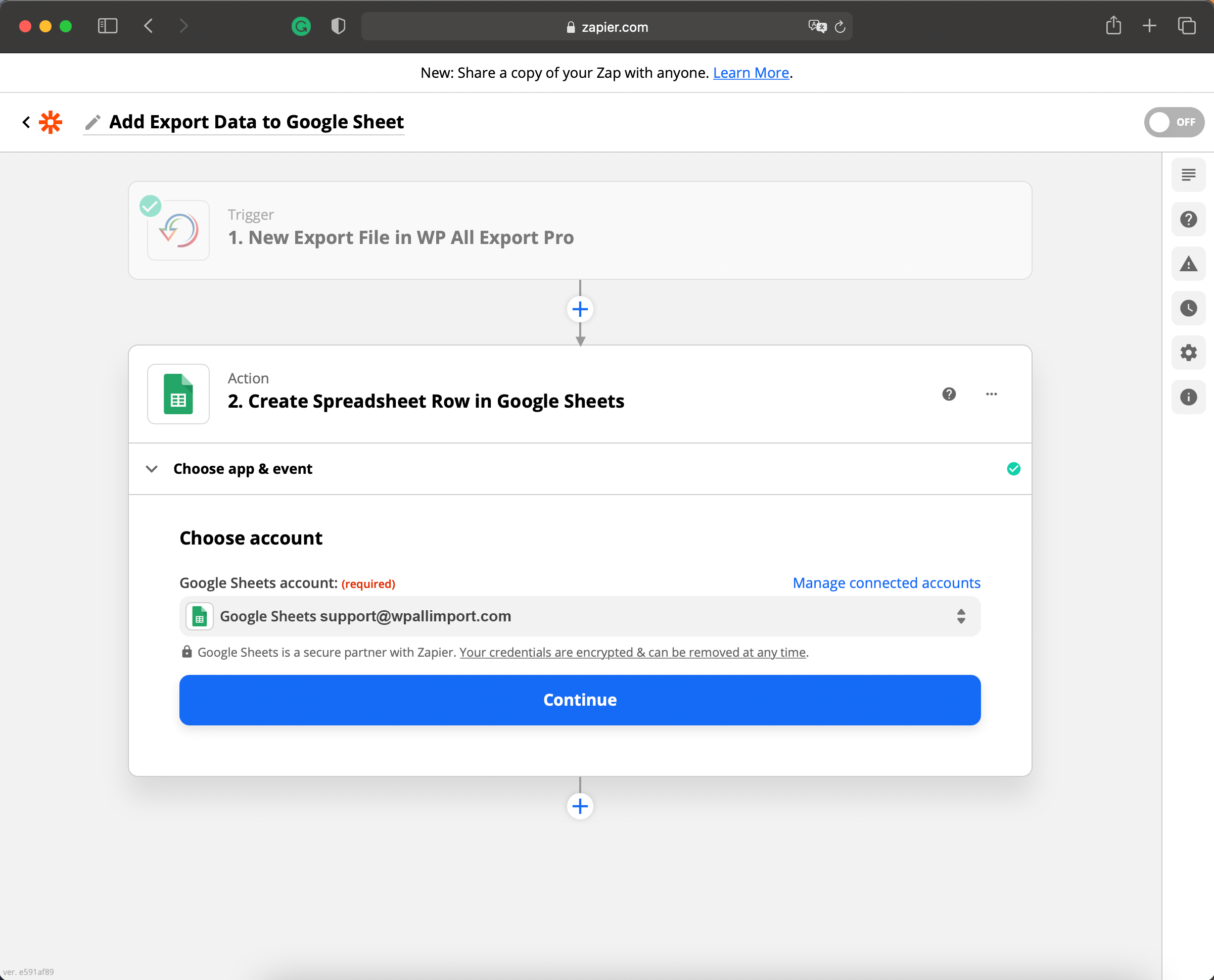Add a step after the action

tap(580, 806)
